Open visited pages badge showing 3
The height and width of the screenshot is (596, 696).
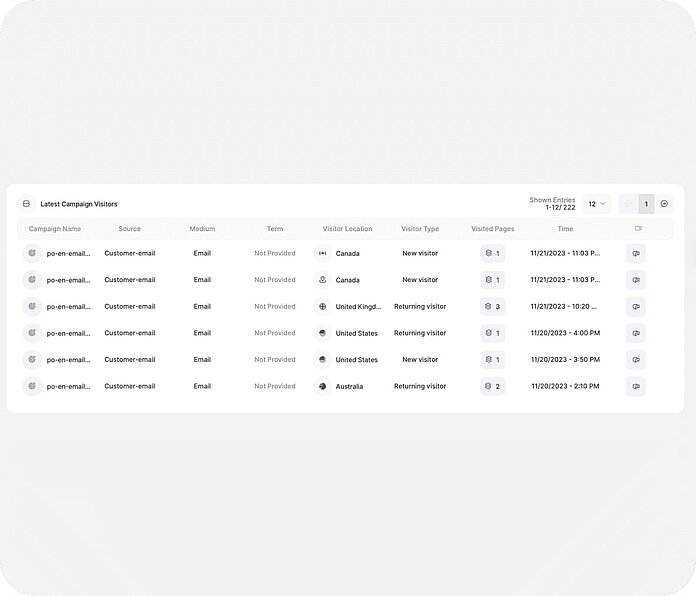(x=493, y=306)
